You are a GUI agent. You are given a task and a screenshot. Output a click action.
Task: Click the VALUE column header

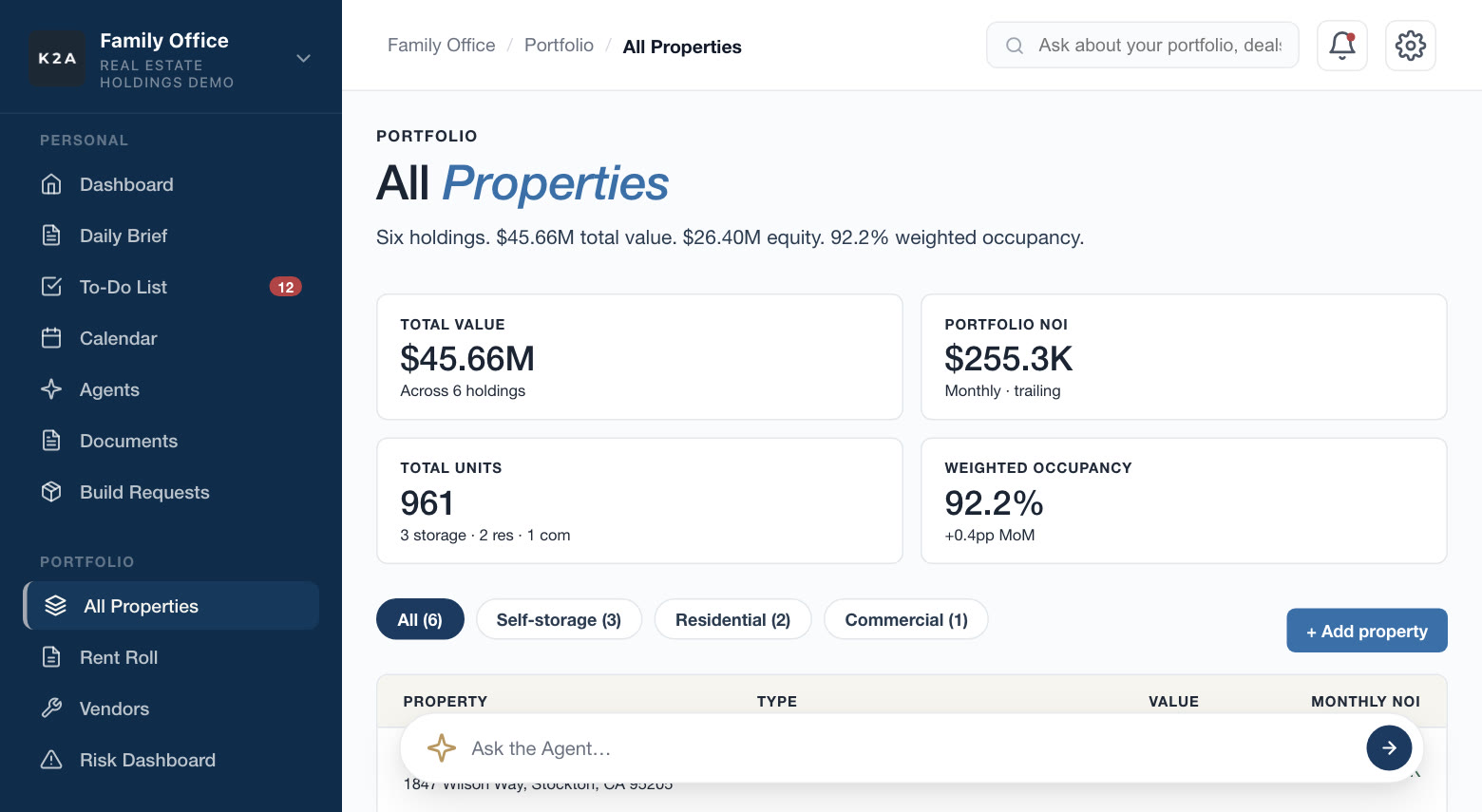point(1173,702)
